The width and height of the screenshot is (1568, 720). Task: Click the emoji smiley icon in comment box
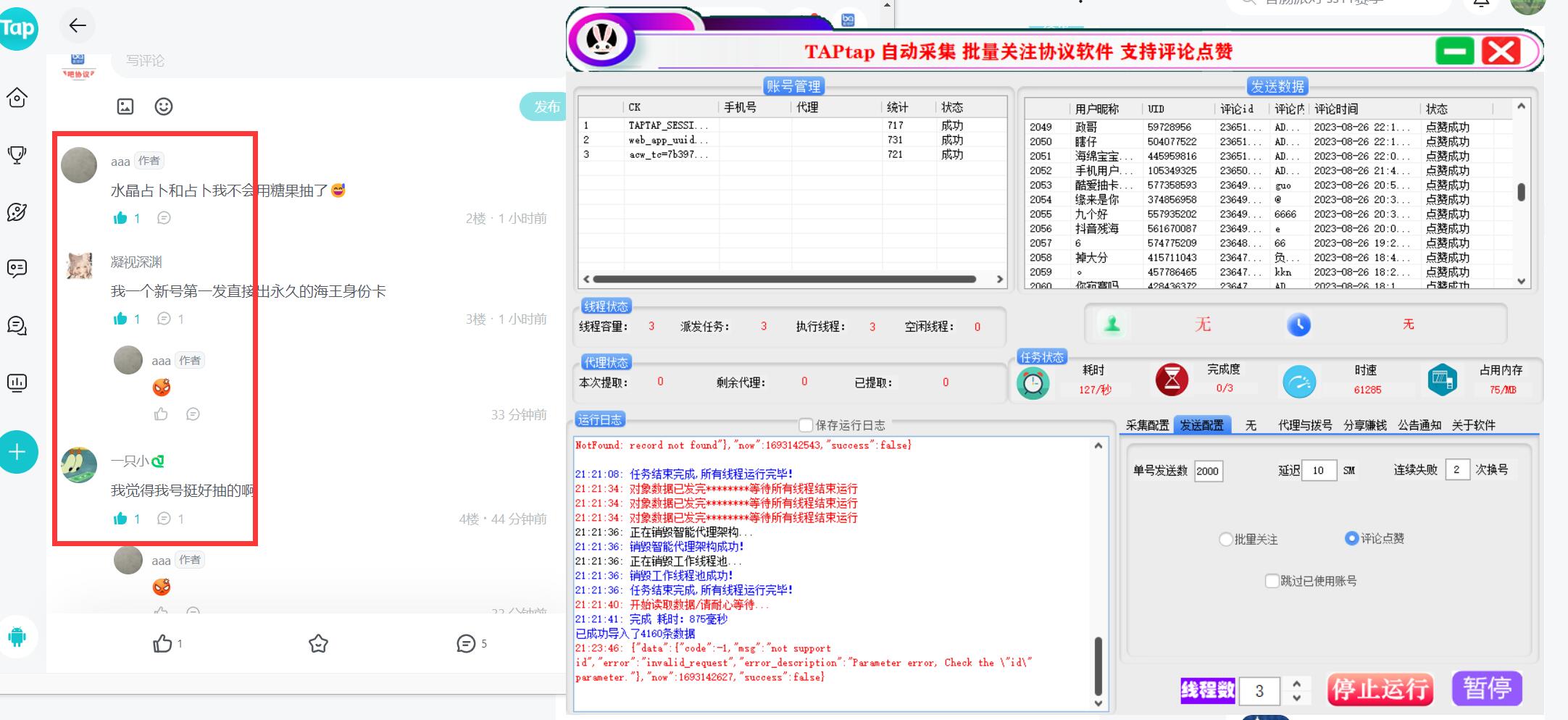[164, 106]
